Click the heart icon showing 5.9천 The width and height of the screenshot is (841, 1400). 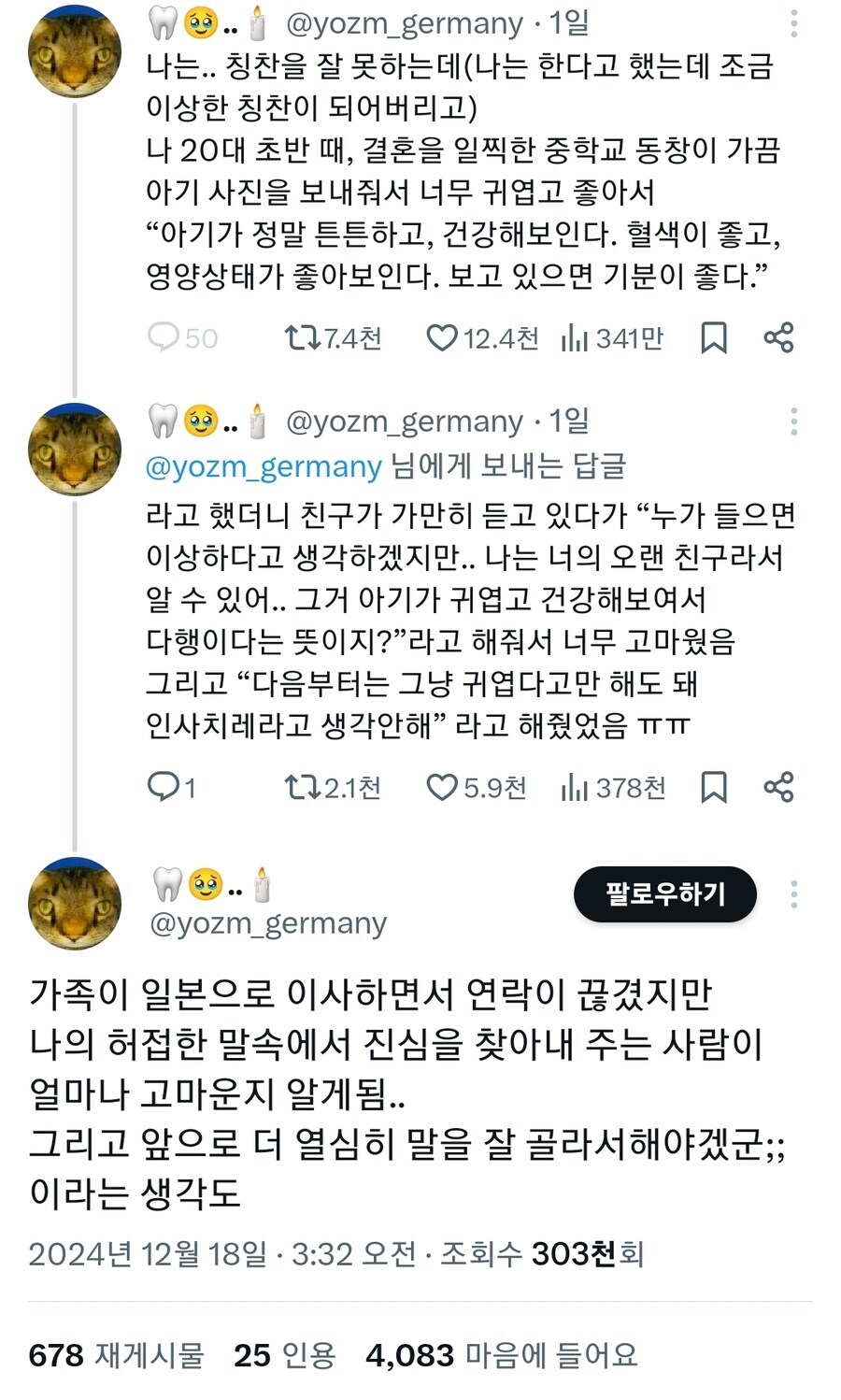coord(445,788)
